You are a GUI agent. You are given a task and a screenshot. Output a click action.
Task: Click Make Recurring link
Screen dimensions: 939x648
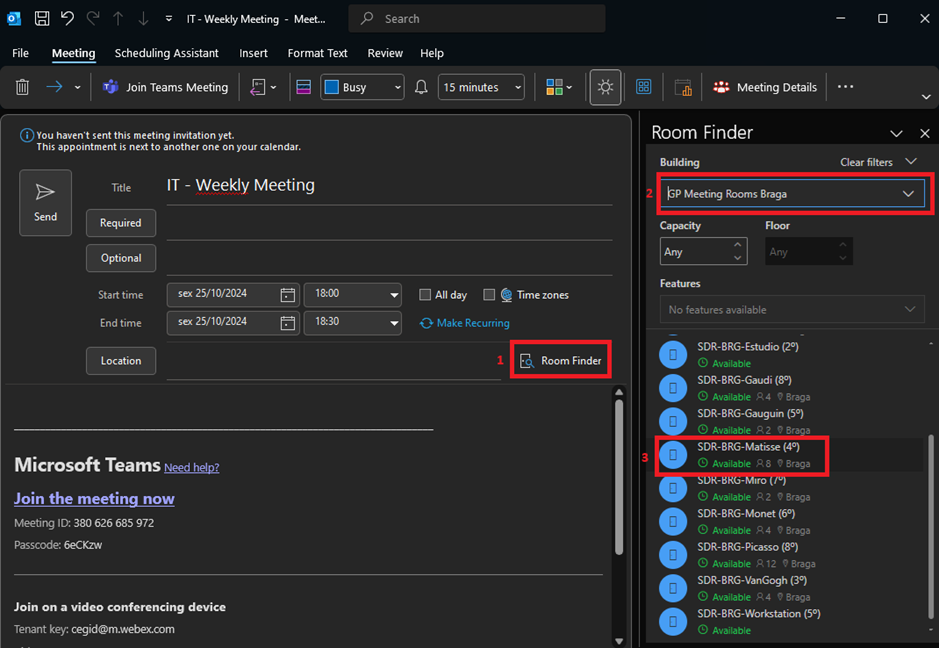(x=465, y=323)
